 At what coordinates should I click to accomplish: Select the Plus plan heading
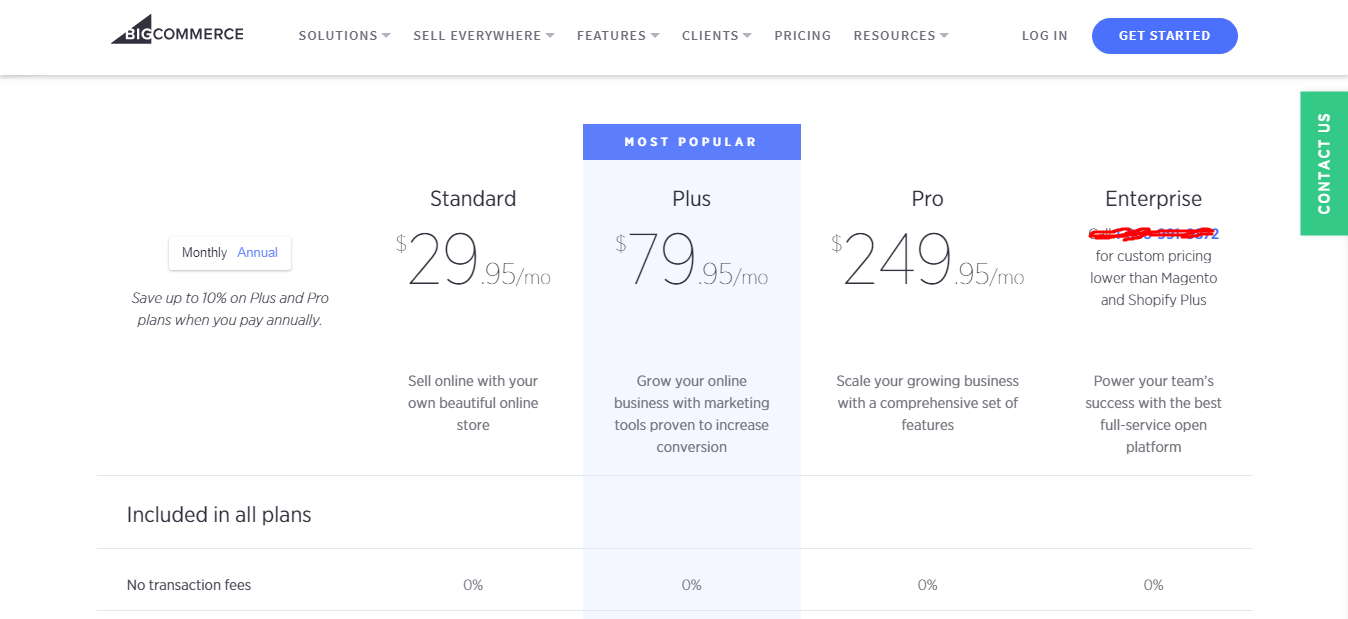[x=691, y=199]
